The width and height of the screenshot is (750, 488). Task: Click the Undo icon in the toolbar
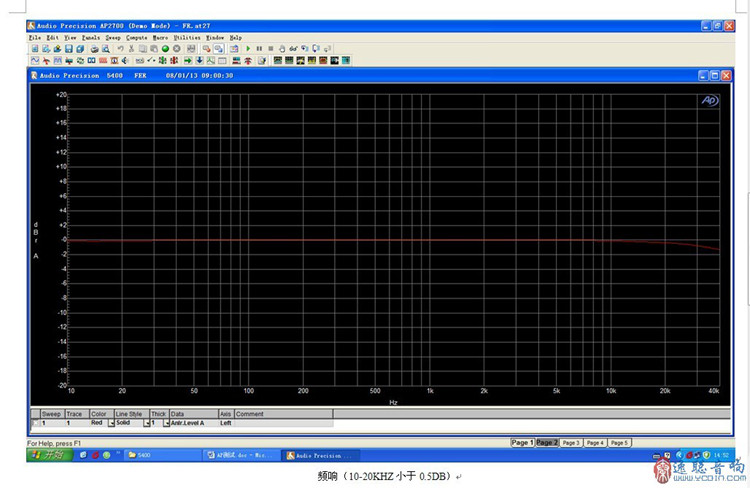120,48
